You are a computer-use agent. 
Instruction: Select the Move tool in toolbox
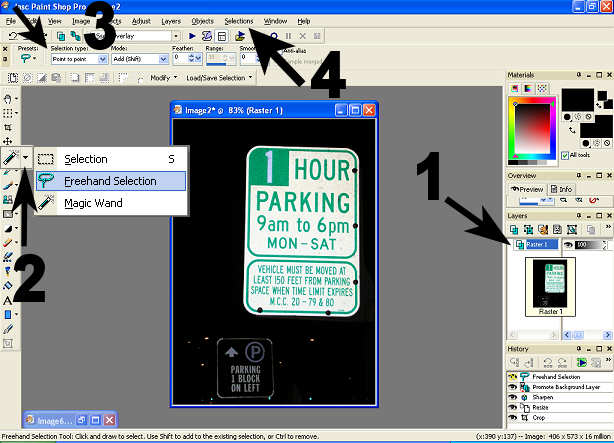(x=7, y=141)
